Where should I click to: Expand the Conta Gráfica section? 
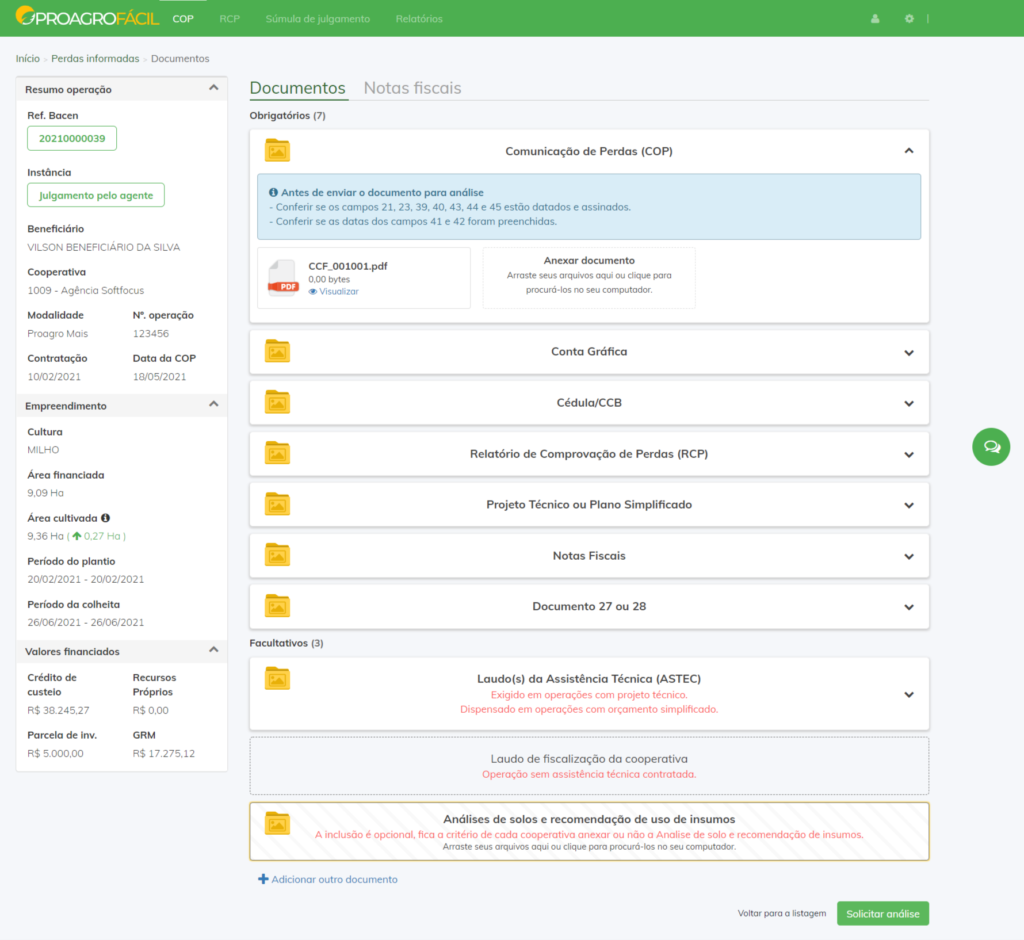tap(909, 353)
